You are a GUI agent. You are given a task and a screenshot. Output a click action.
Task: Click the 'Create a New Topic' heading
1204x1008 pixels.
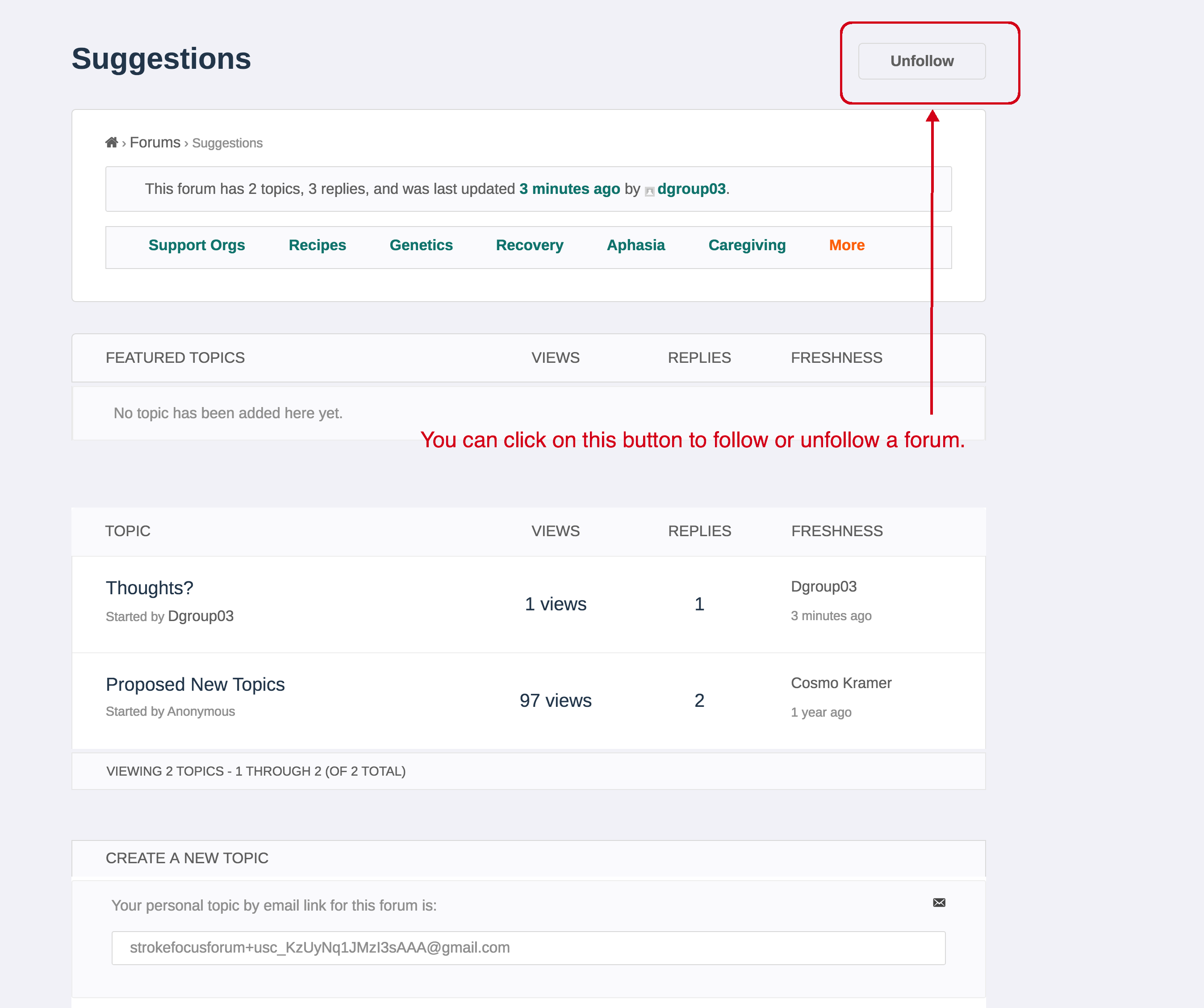click(187, 858)
